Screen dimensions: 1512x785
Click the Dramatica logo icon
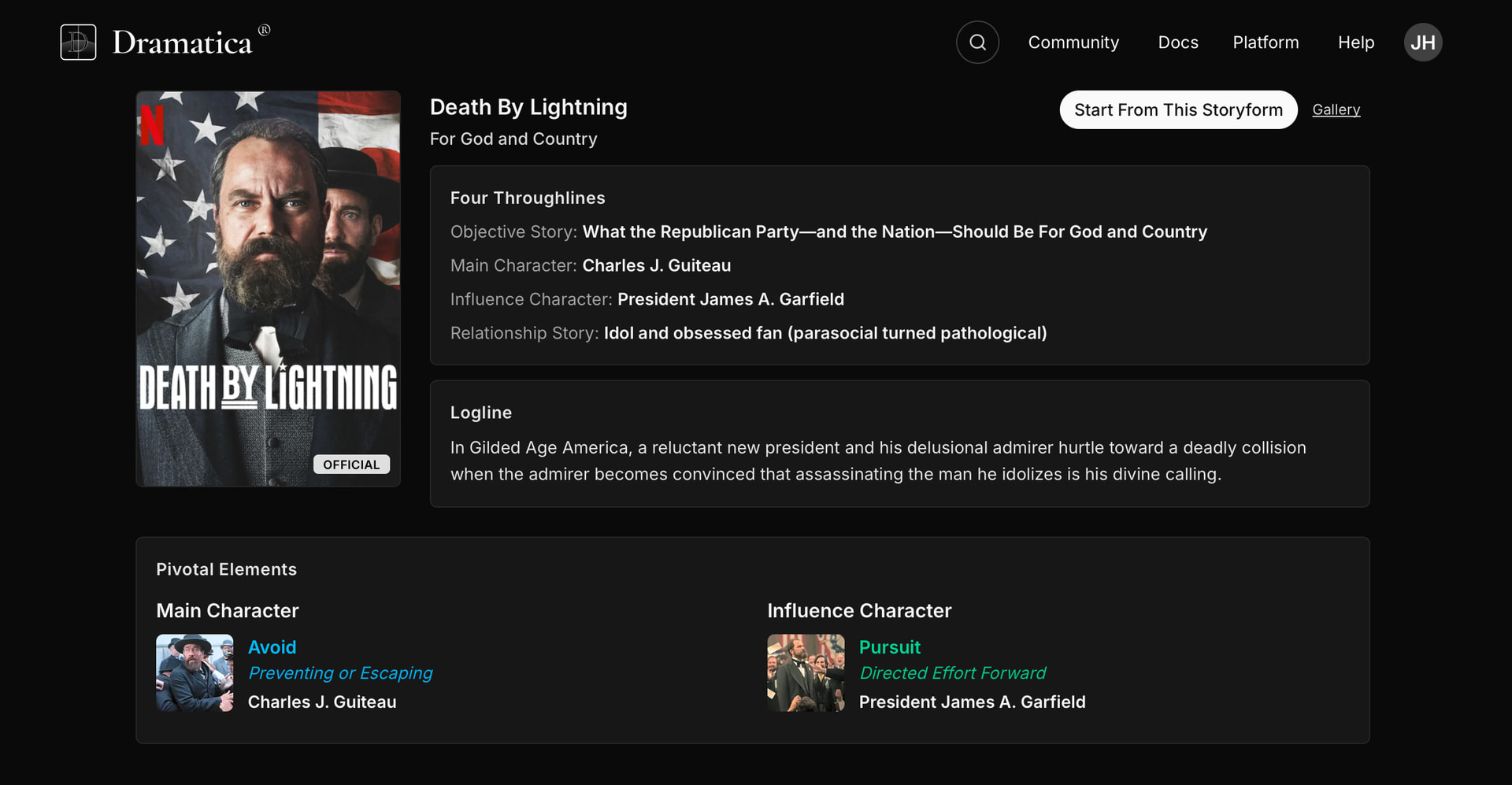[78, 43]
